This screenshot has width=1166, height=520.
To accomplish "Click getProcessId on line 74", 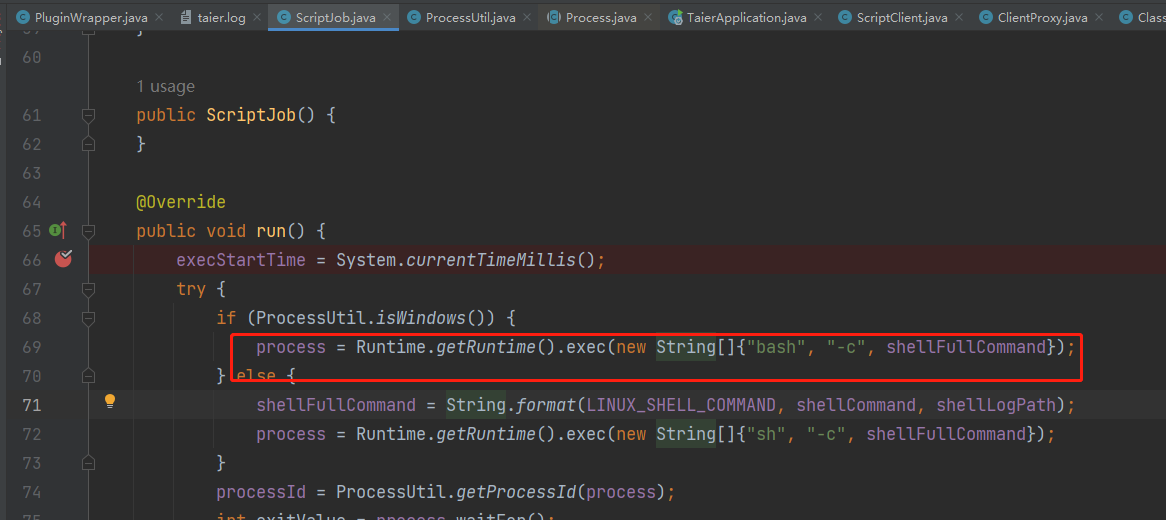I will [517, 492].
